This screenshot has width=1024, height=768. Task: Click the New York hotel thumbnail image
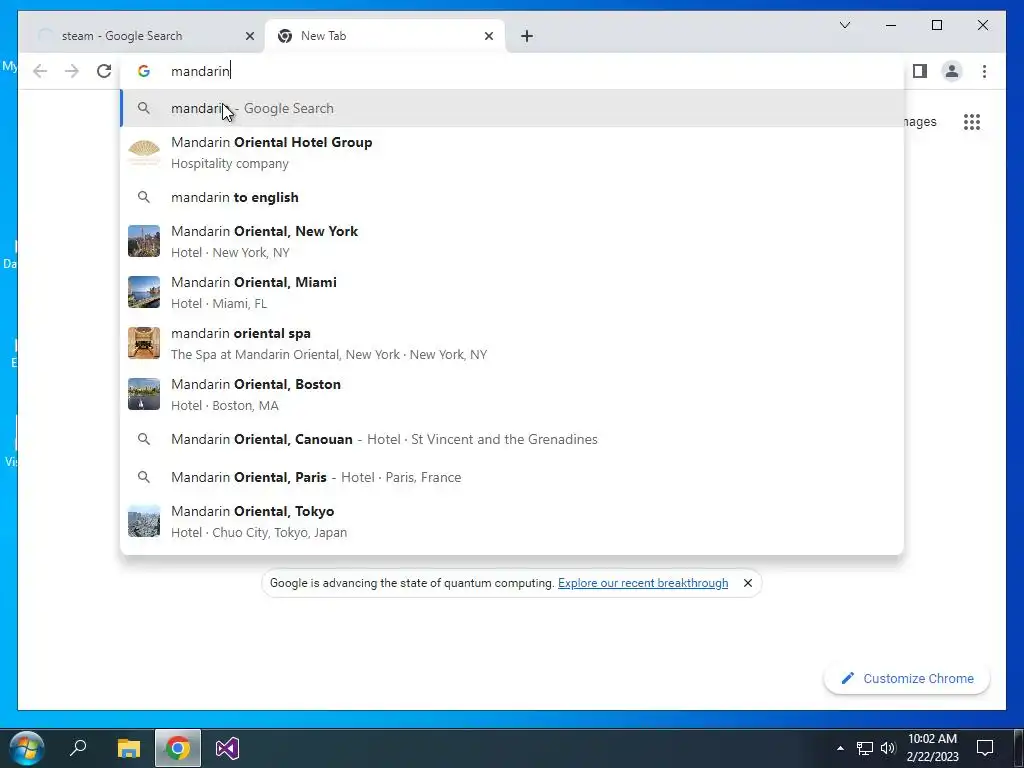144,241
